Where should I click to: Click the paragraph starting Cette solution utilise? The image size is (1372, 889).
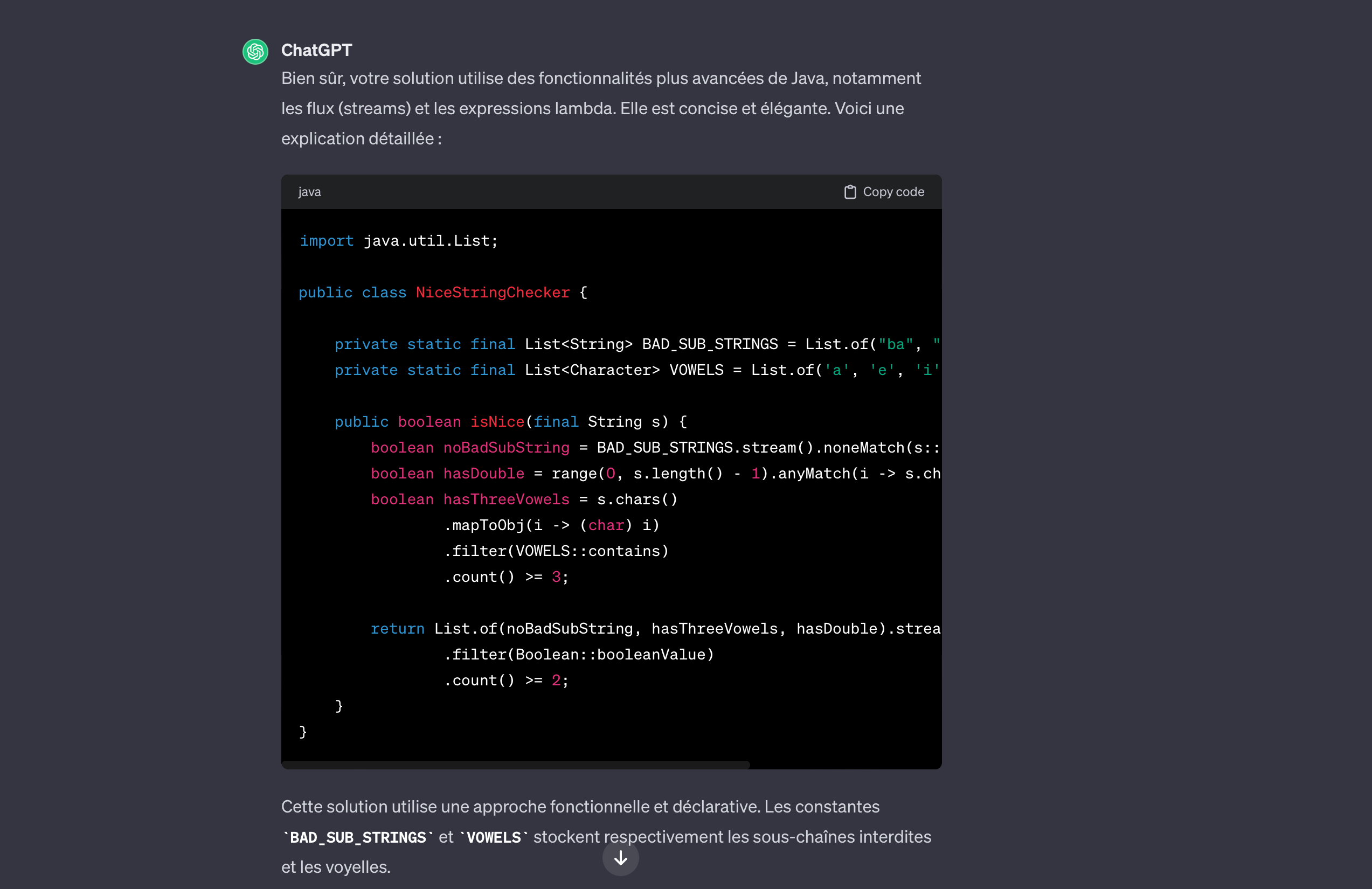click(605, 837)
